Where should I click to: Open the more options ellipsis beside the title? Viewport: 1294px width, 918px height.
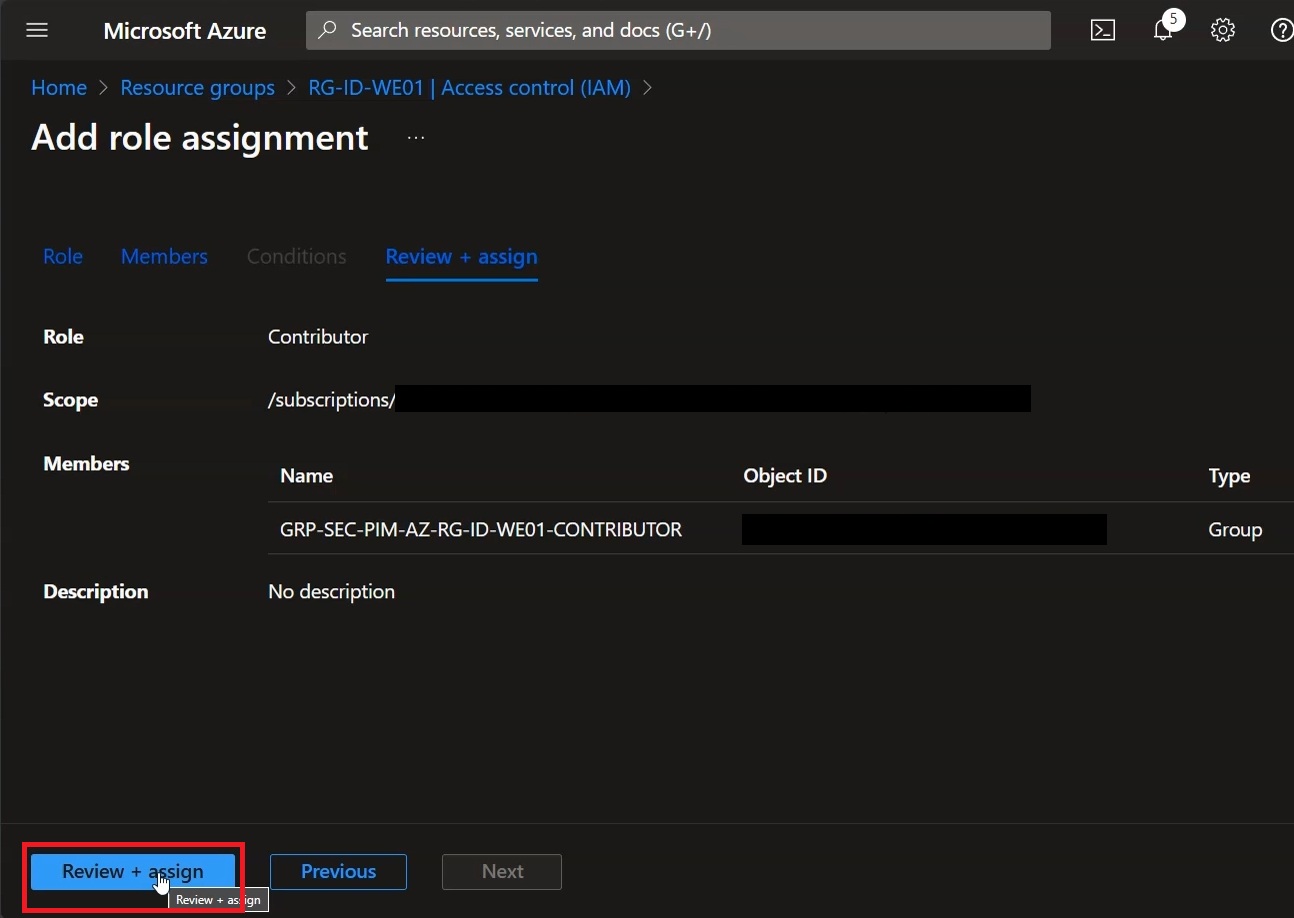[x=416, y=138]
